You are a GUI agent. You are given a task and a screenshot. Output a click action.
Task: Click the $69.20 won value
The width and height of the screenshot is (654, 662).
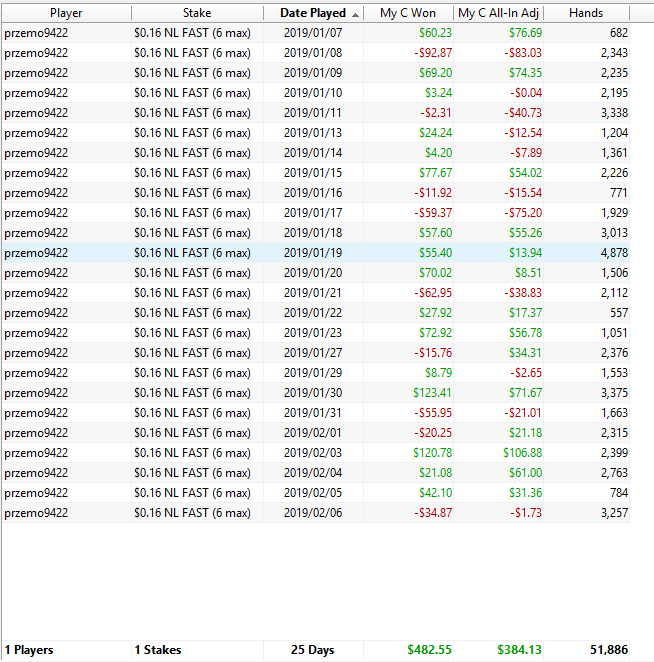435,73
